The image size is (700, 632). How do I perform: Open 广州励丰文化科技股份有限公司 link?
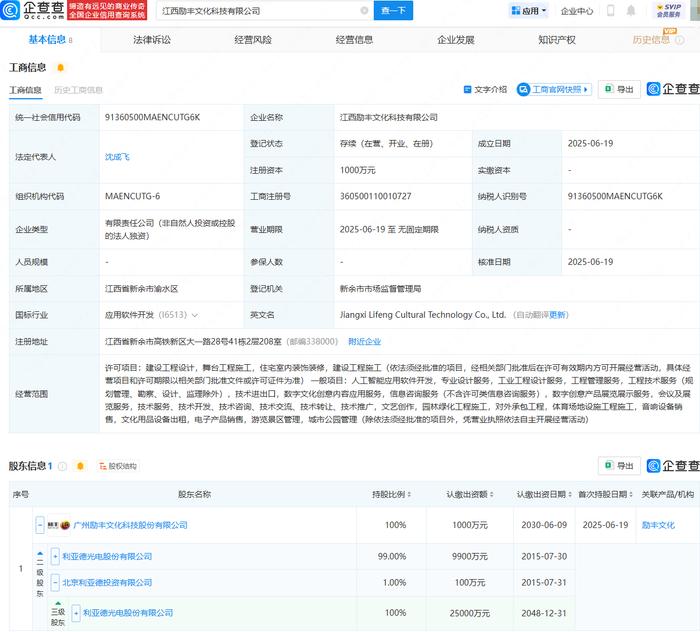[x=130, y=525]
